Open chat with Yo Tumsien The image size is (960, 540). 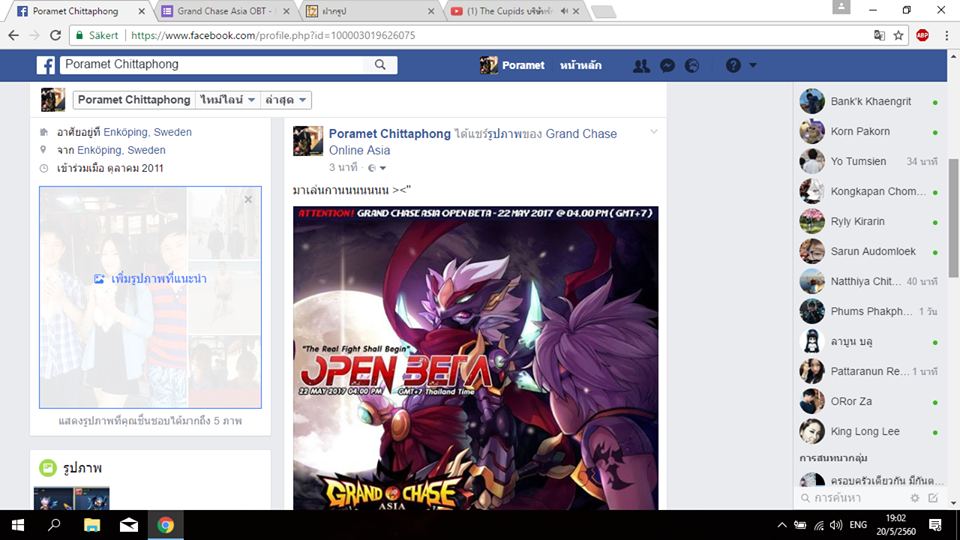[869, 162]
